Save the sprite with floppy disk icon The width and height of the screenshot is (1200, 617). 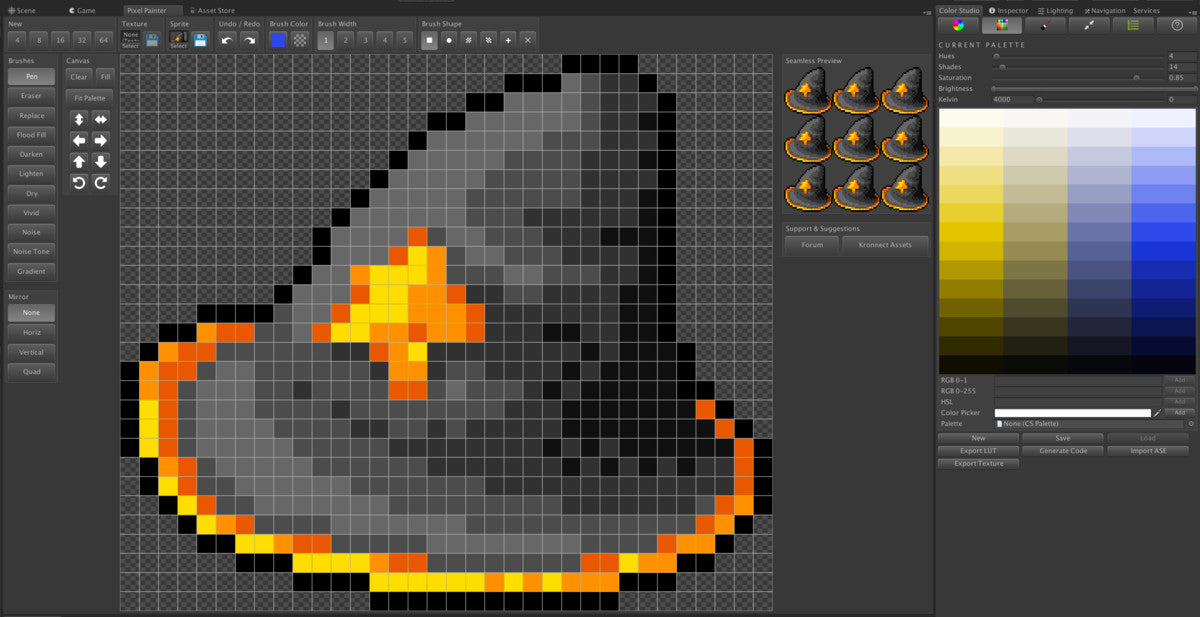(x=200, y=40)
